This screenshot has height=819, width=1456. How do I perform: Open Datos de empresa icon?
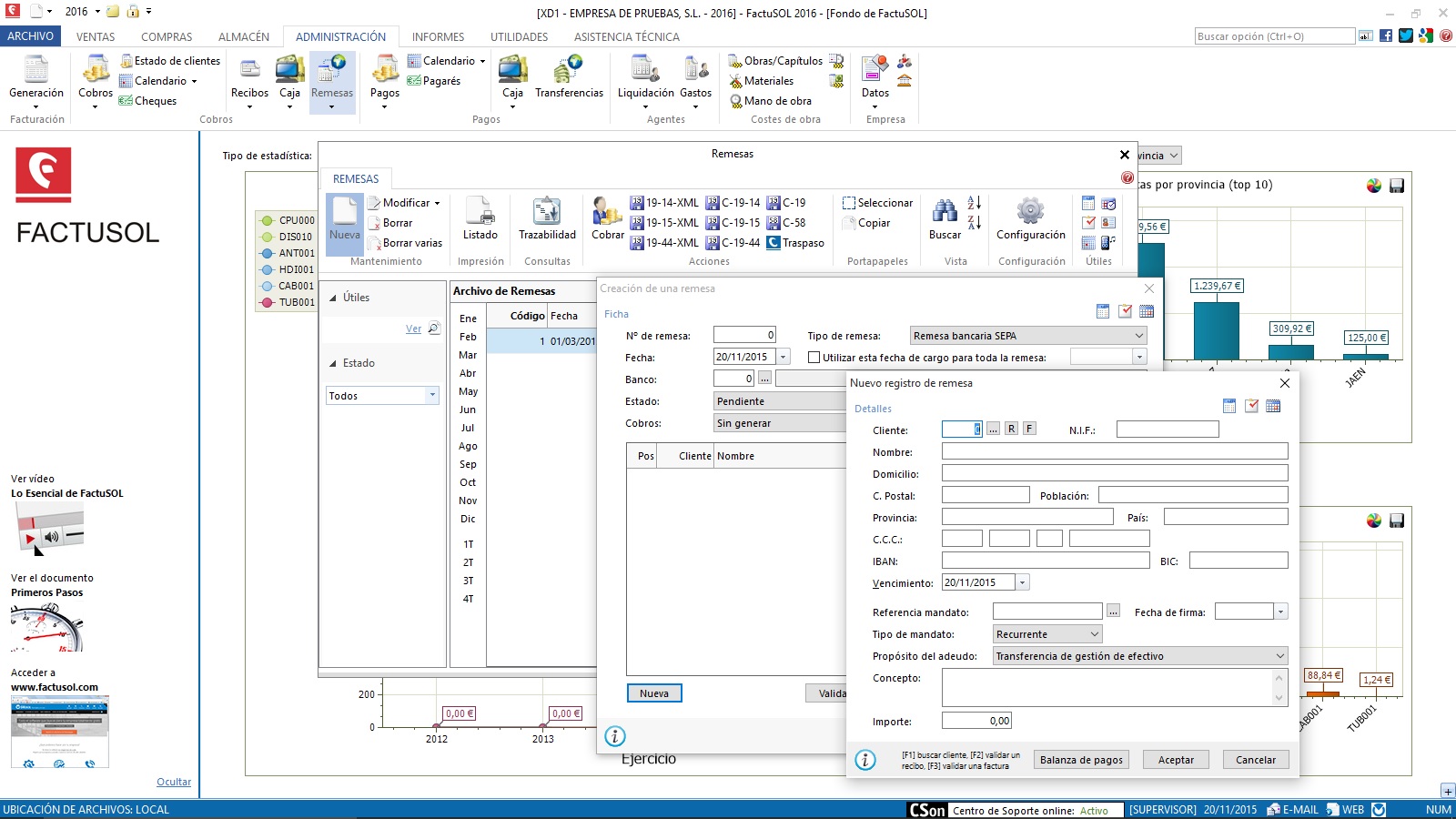click(x=875, y=80)
